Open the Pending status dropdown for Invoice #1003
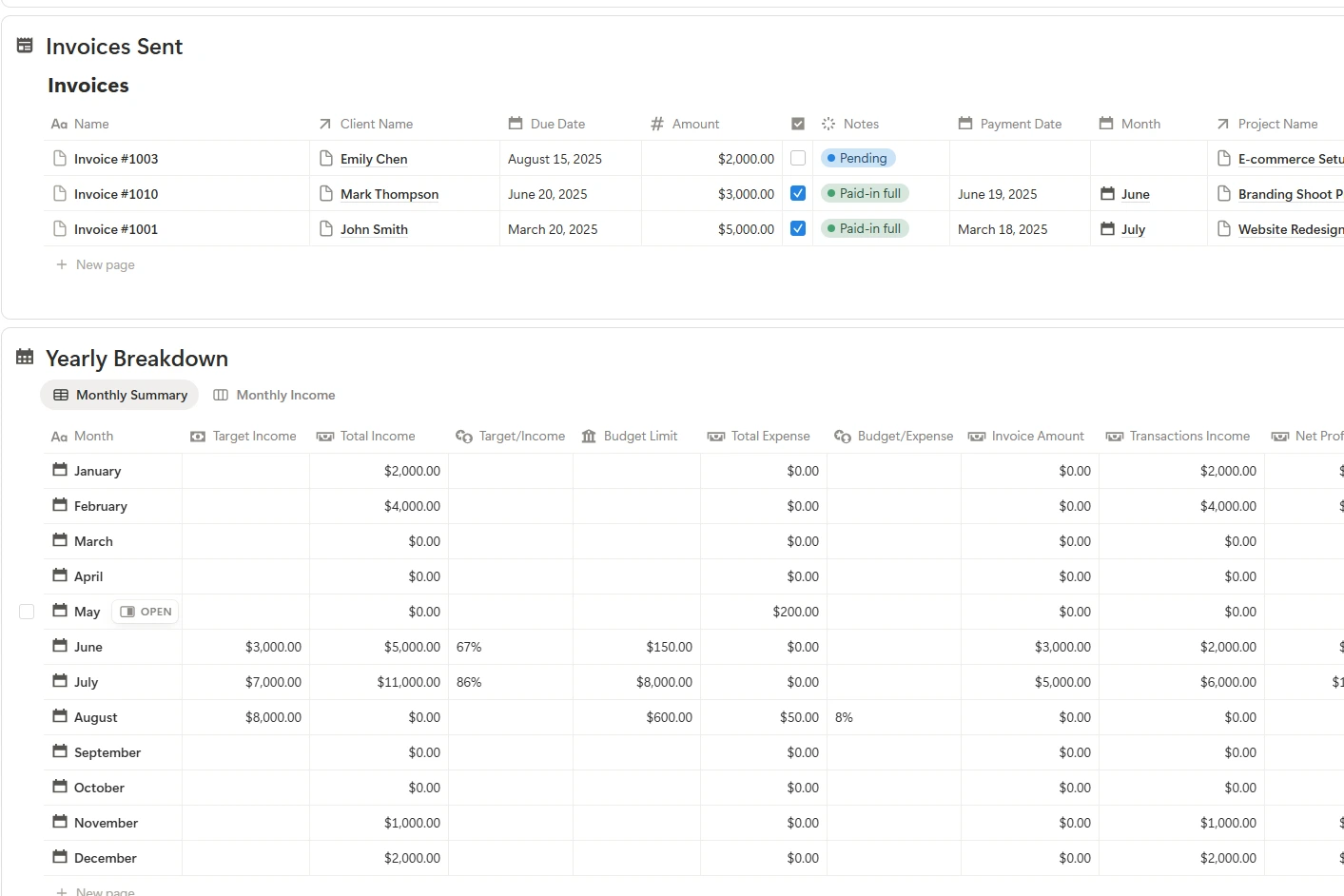 [859, 159]
